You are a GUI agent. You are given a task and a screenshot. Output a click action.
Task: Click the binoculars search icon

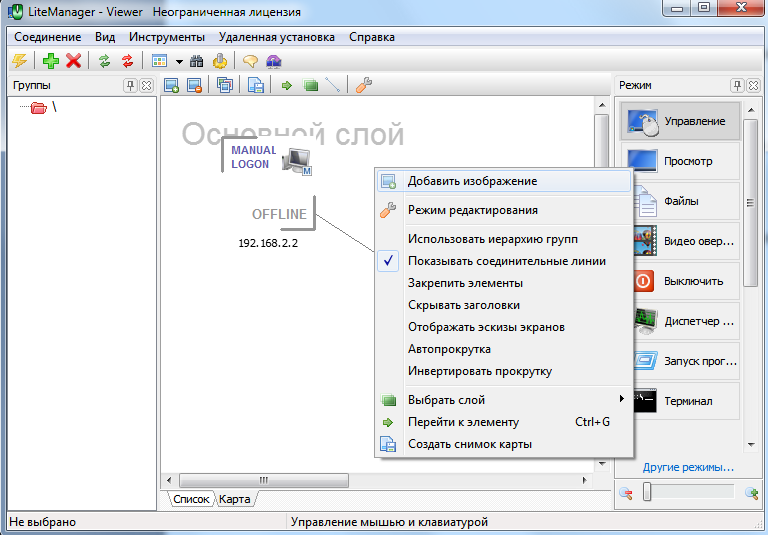[x=197, y=61]
